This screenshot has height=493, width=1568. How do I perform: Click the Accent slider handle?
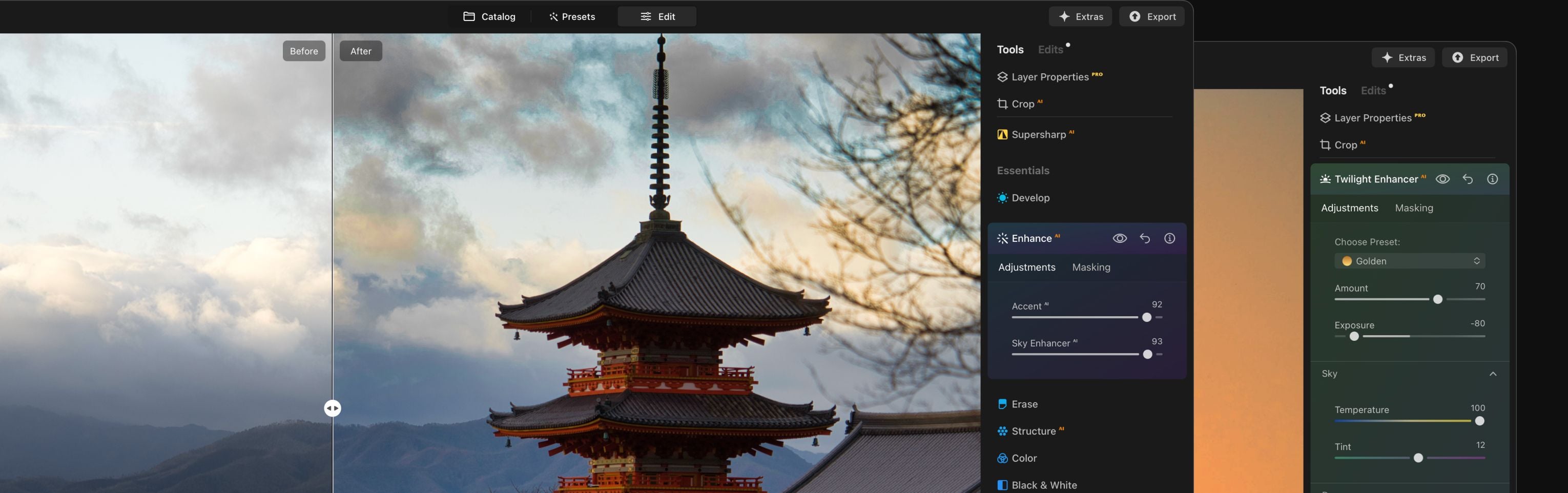pos(1146,317)
